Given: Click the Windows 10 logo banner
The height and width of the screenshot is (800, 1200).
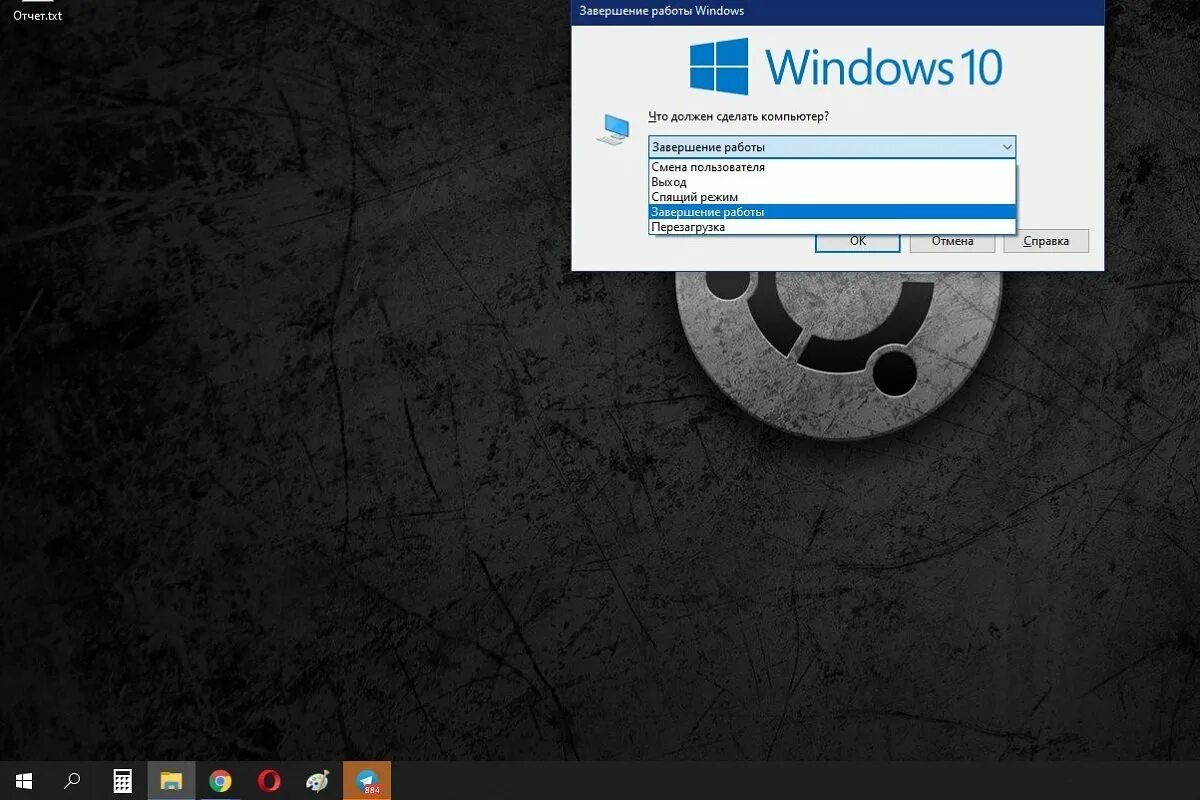Looking at the screenshot, I should (845, 66).
